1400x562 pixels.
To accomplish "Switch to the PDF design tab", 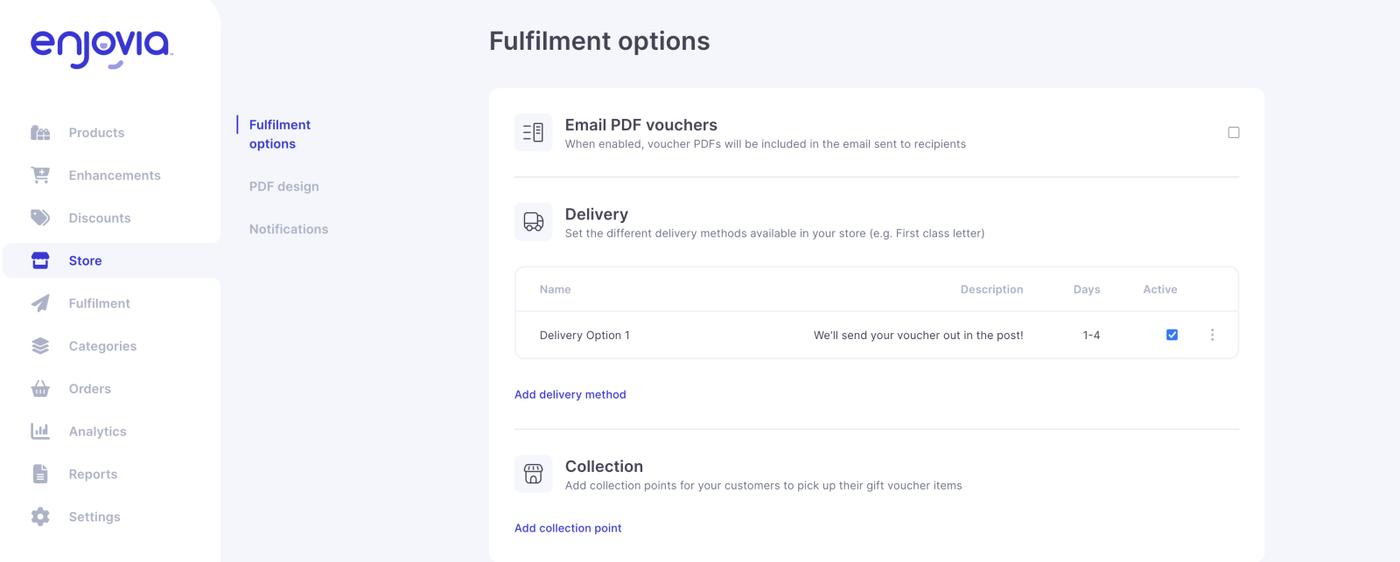I will 284,186.
